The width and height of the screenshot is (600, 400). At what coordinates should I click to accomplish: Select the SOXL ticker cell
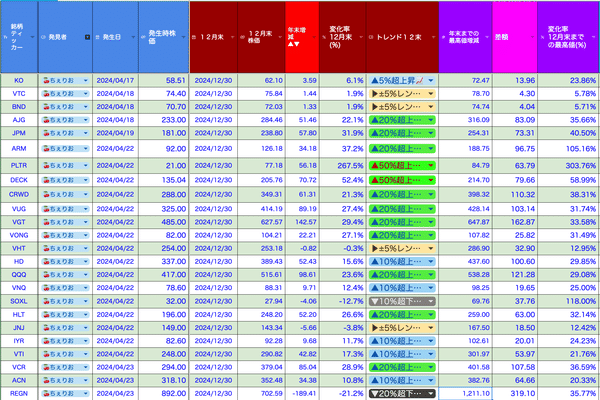(x=19, y=301)
